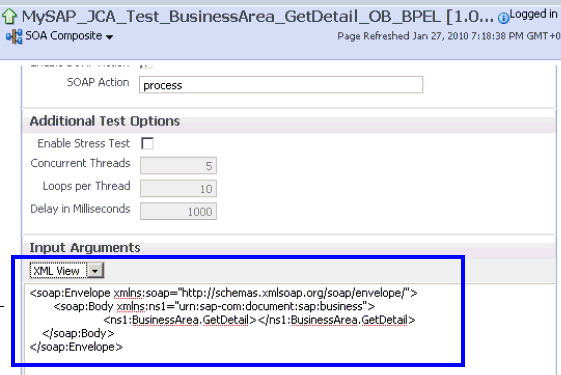The height and width of the screenshot is (375, 561).
Task: Click the Loops per Thread field
Action: click(x=178, y=188)
